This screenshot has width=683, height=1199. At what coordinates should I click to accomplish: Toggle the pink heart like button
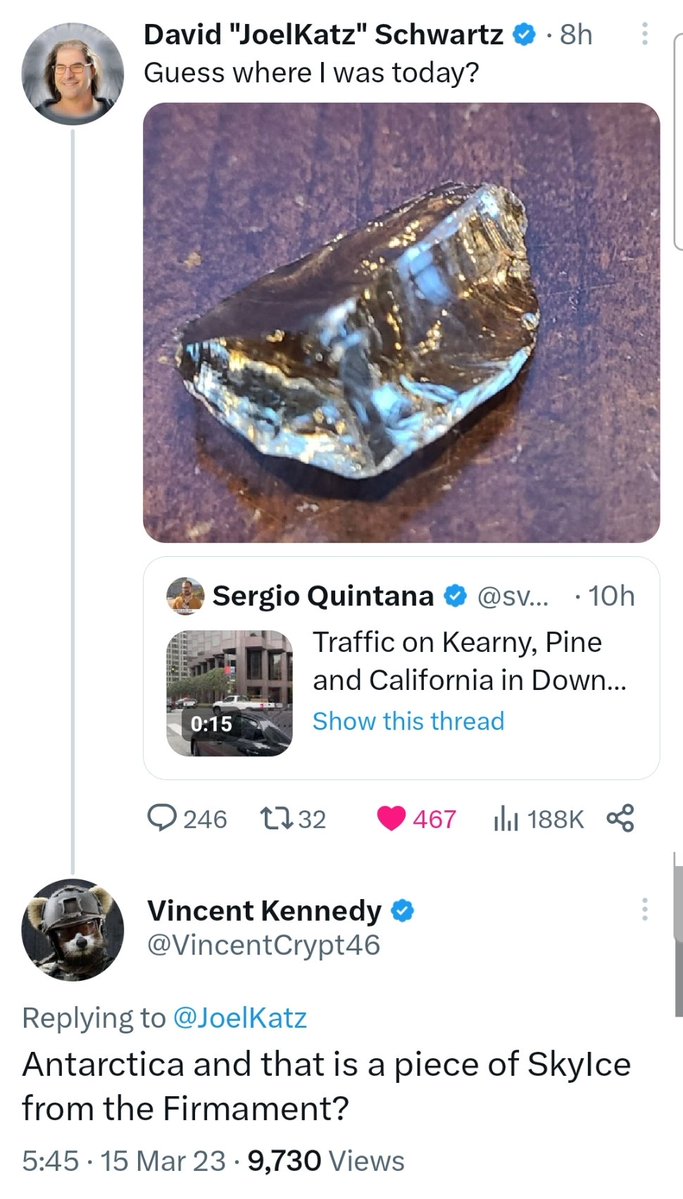click(391, 819)
